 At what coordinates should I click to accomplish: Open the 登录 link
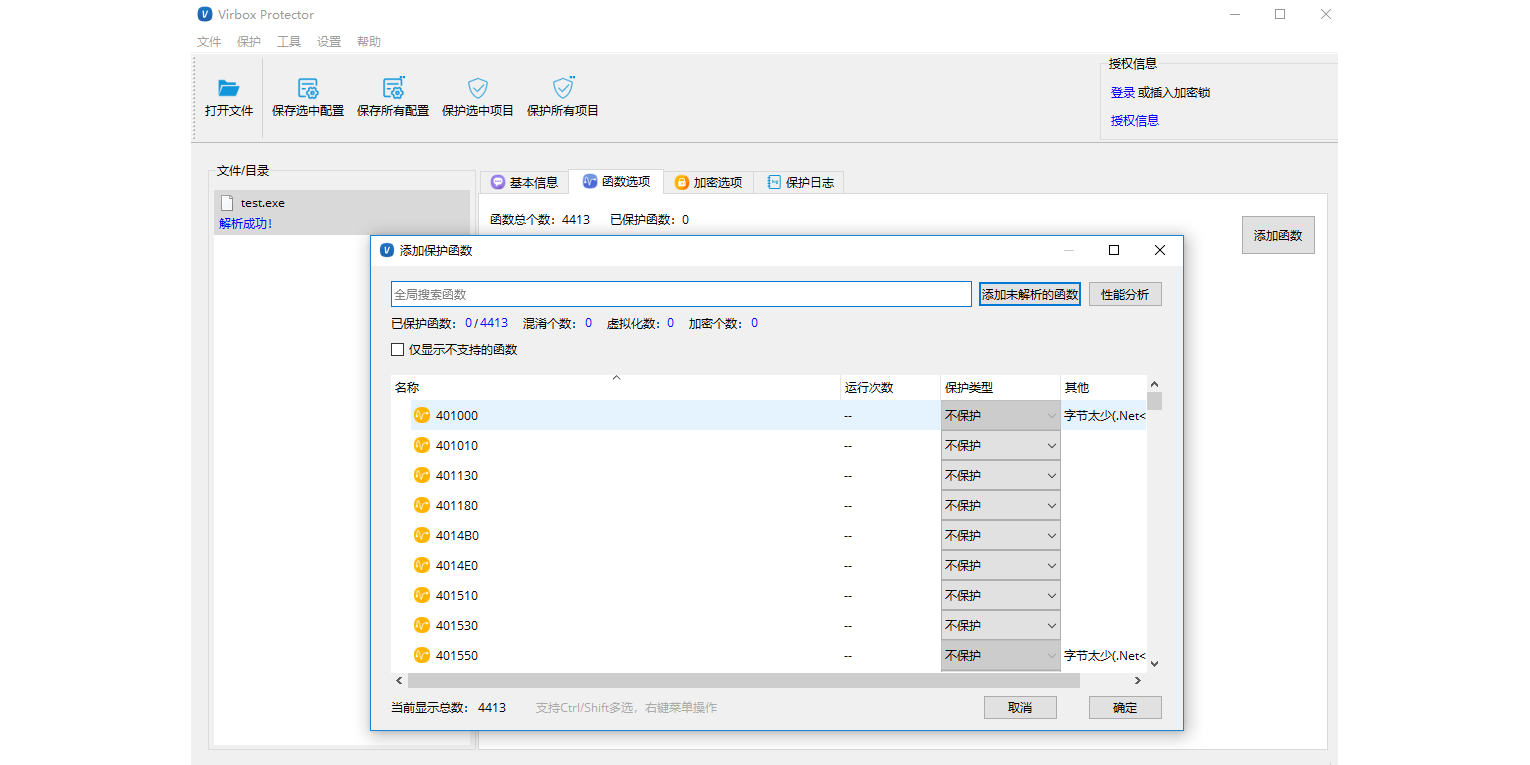pyautogui.click(x=1122, y=91)
